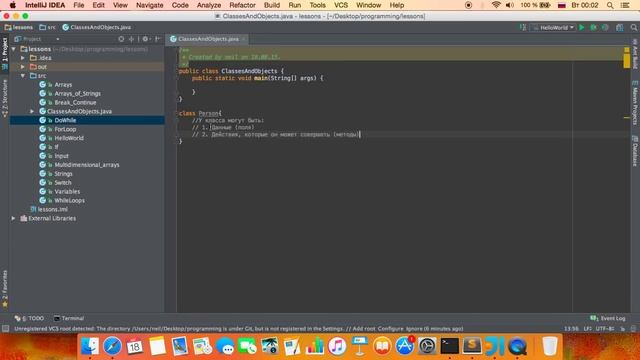Expand the .idea folder
The height and width of the screenshot is (360, 640).
[23, 58]
